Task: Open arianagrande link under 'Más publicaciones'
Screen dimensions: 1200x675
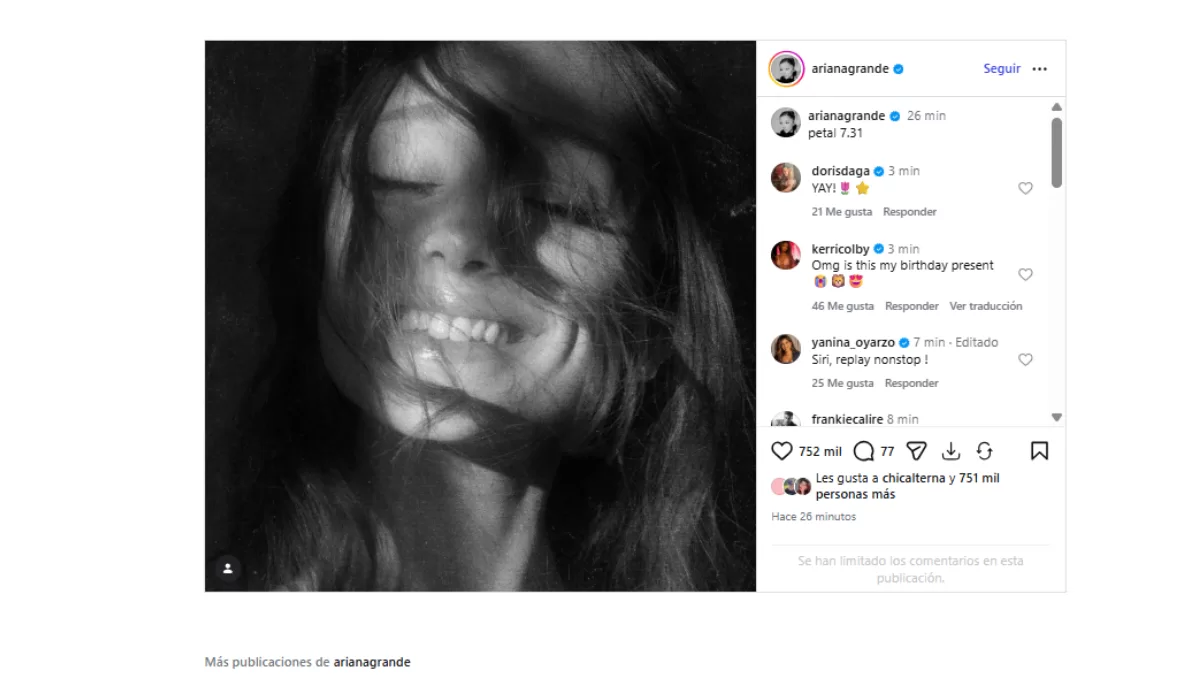Action: click(371, 662)
